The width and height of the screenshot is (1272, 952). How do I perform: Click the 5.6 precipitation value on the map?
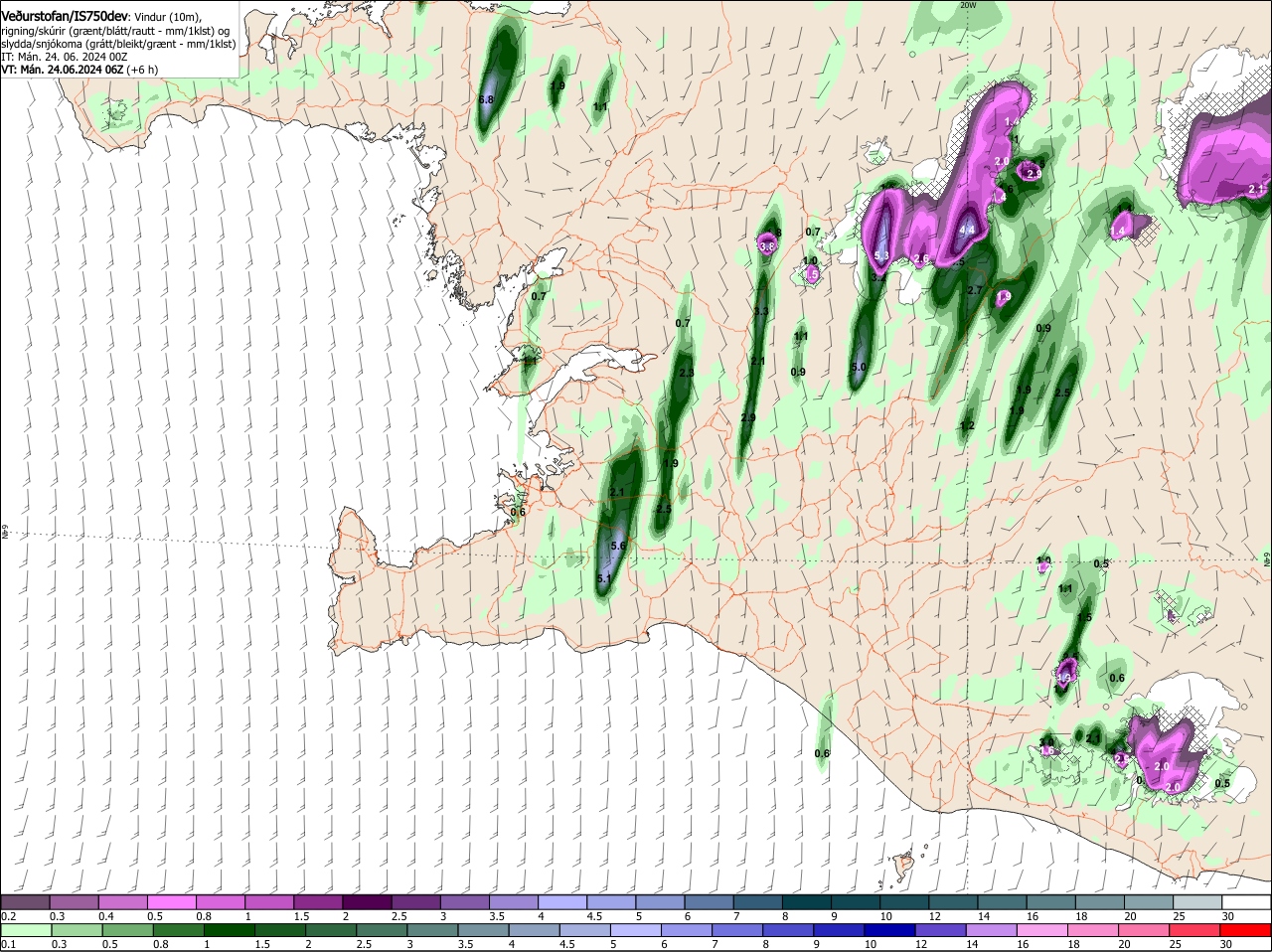(x=617, y=546)
